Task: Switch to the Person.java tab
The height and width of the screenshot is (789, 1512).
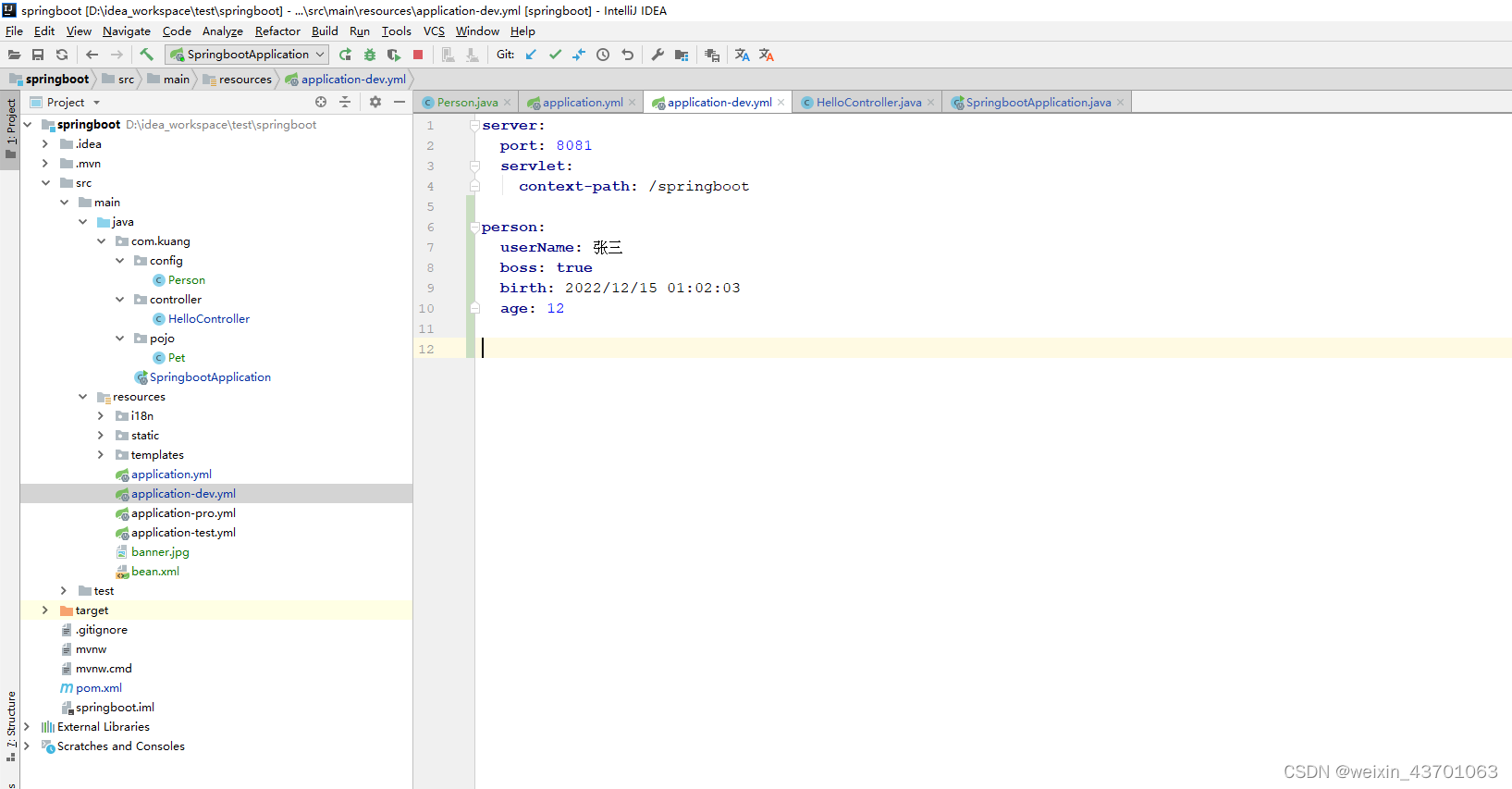Action: tap(467, 103)
